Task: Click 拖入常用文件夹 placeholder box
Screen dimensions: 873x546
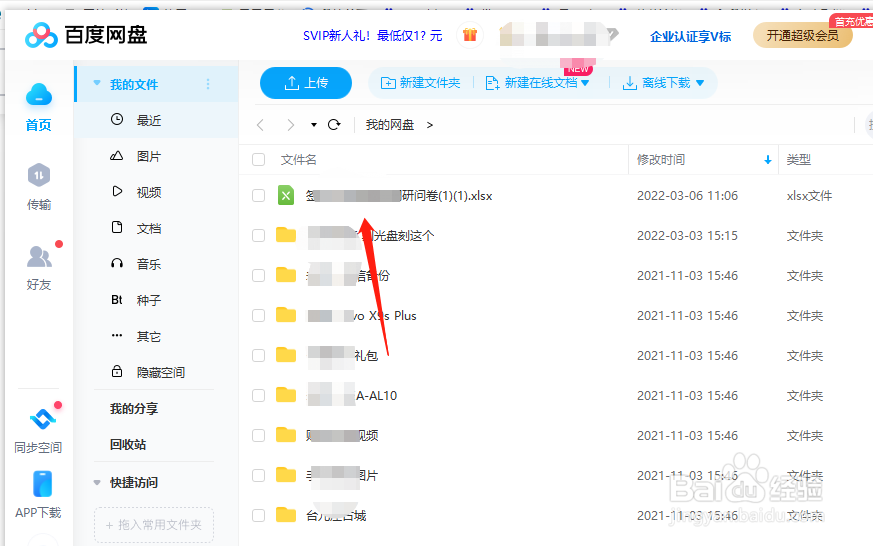Action: pos(154,524)
